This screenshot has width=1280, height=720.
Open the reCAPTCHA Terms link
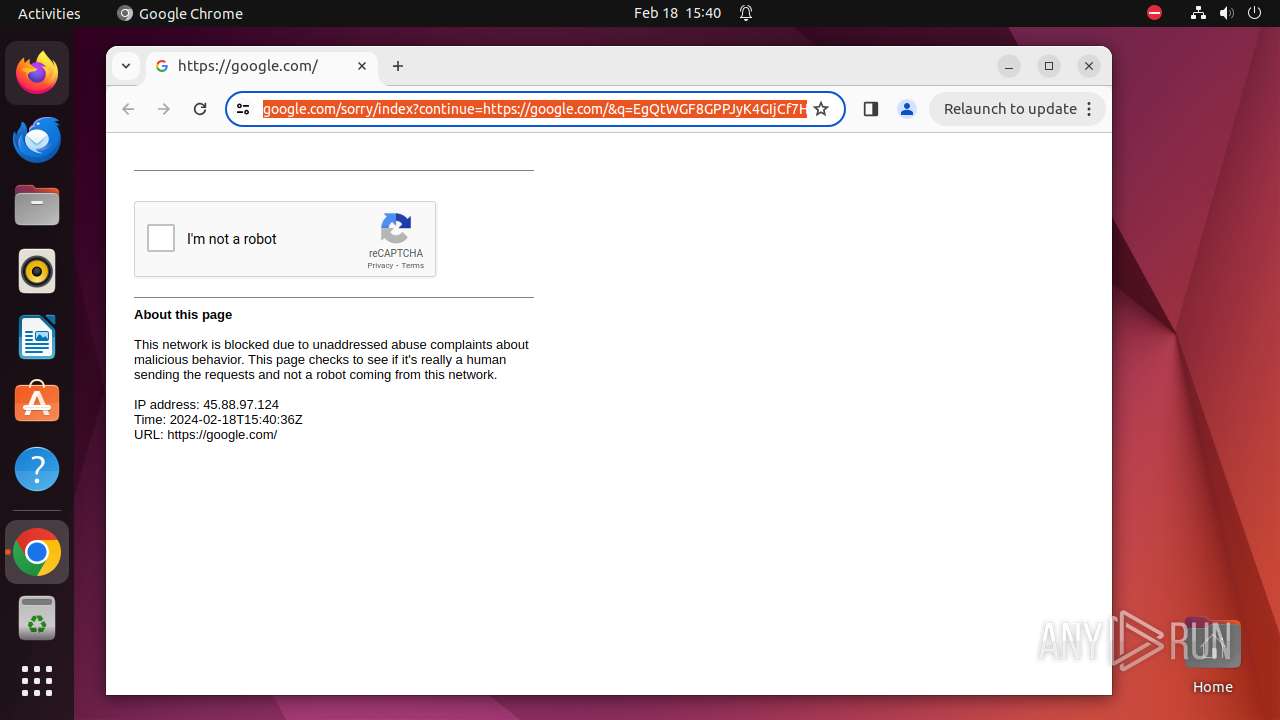[413, 266]
